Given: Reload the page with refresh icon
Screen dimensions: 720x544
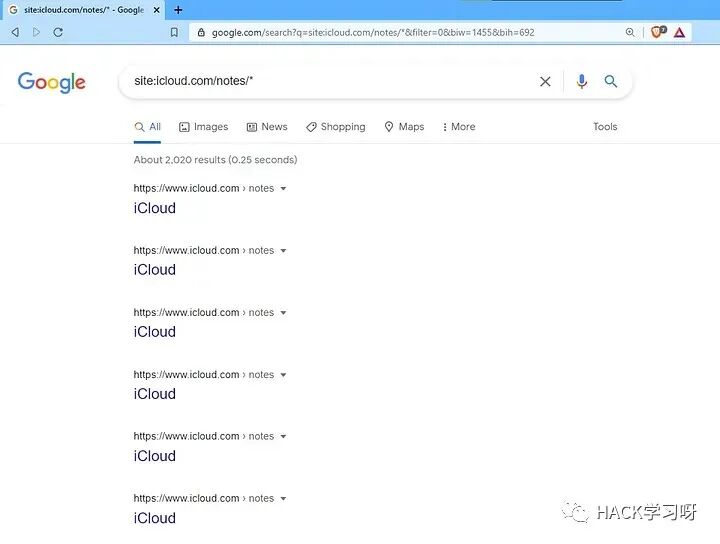Looking at the screenshot, I should pos(58,32).
